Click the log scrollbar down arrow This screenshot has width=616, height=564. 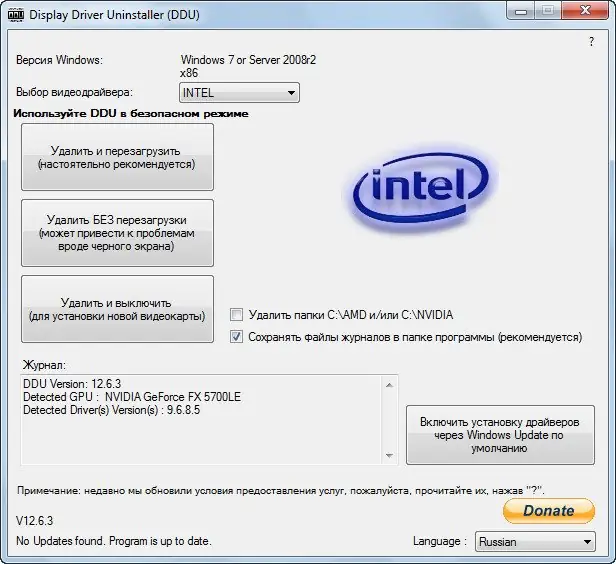pyautogui.click(x=389, y=456)
